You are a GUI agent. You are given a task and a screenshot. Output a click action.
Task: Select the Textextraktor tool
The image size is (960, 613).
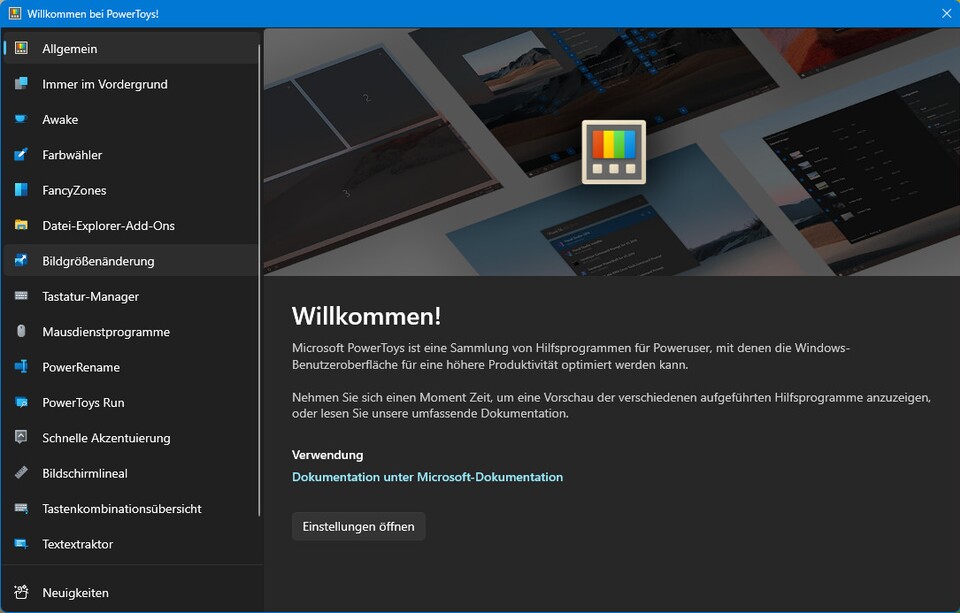point(80,544)
